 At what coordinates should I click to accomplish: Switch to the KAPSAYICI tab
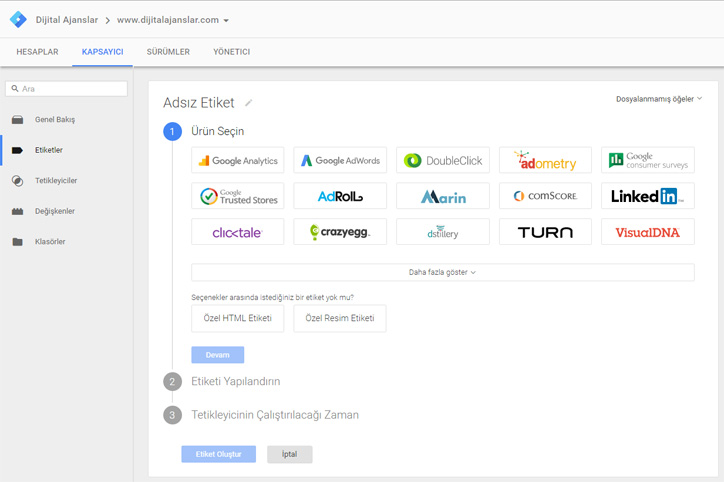click(103, 52)
